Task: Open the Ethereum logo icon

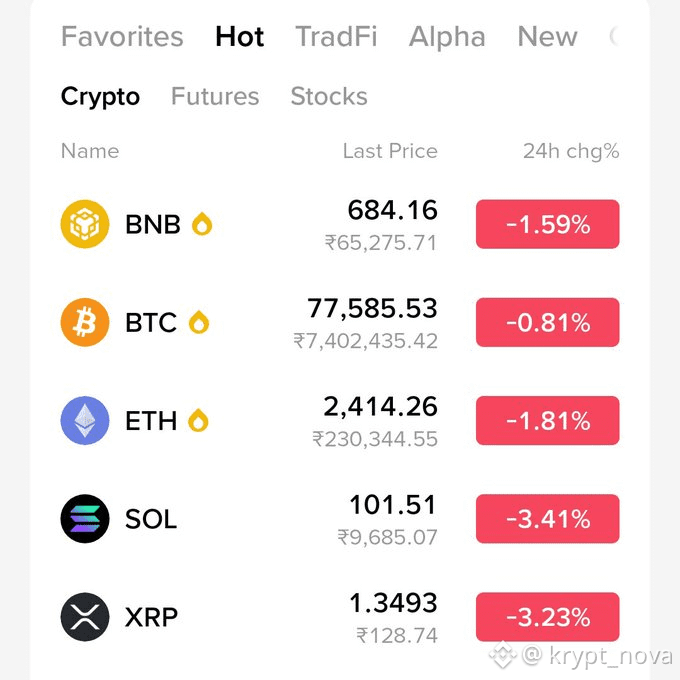Action: pos(85,420)
